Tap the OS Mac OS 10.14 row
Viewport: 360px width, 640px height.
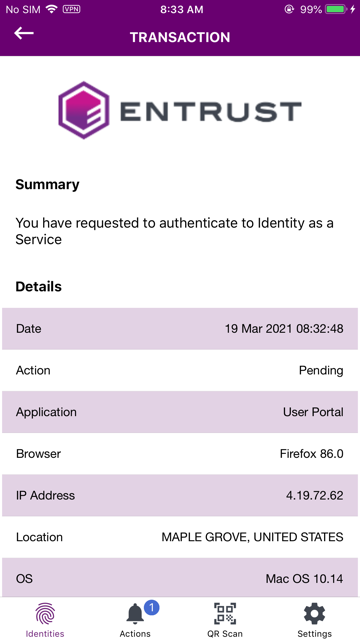tap(180, 578)
